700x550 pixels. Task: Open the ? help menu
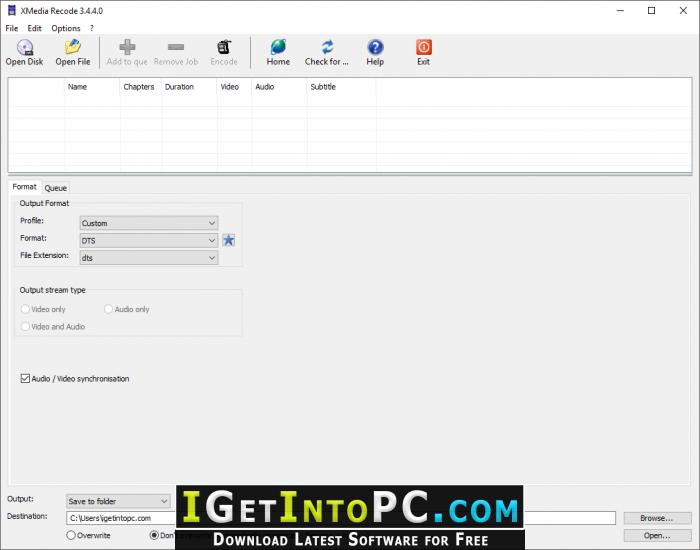coord(92,28)
